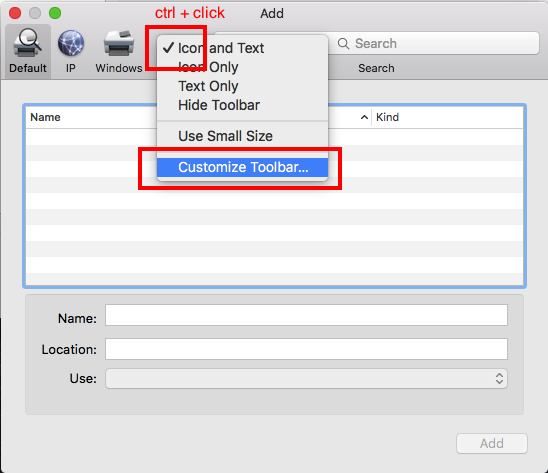Sort list by Name column header
This screenshot has width=548, height=473.
point(45,117)
